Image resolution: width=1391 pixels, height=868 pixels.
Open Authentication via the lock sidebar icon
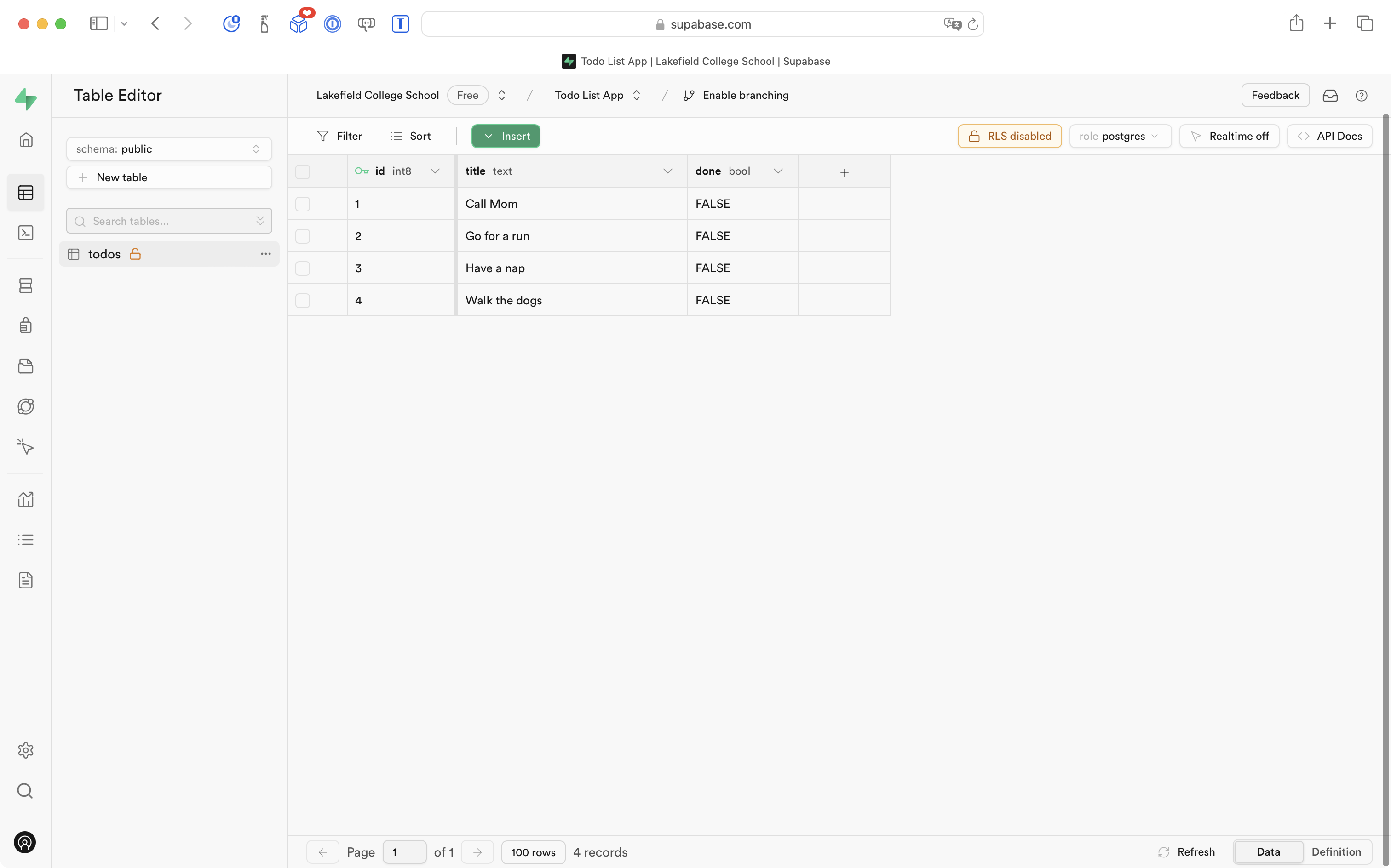pos(26,325)
